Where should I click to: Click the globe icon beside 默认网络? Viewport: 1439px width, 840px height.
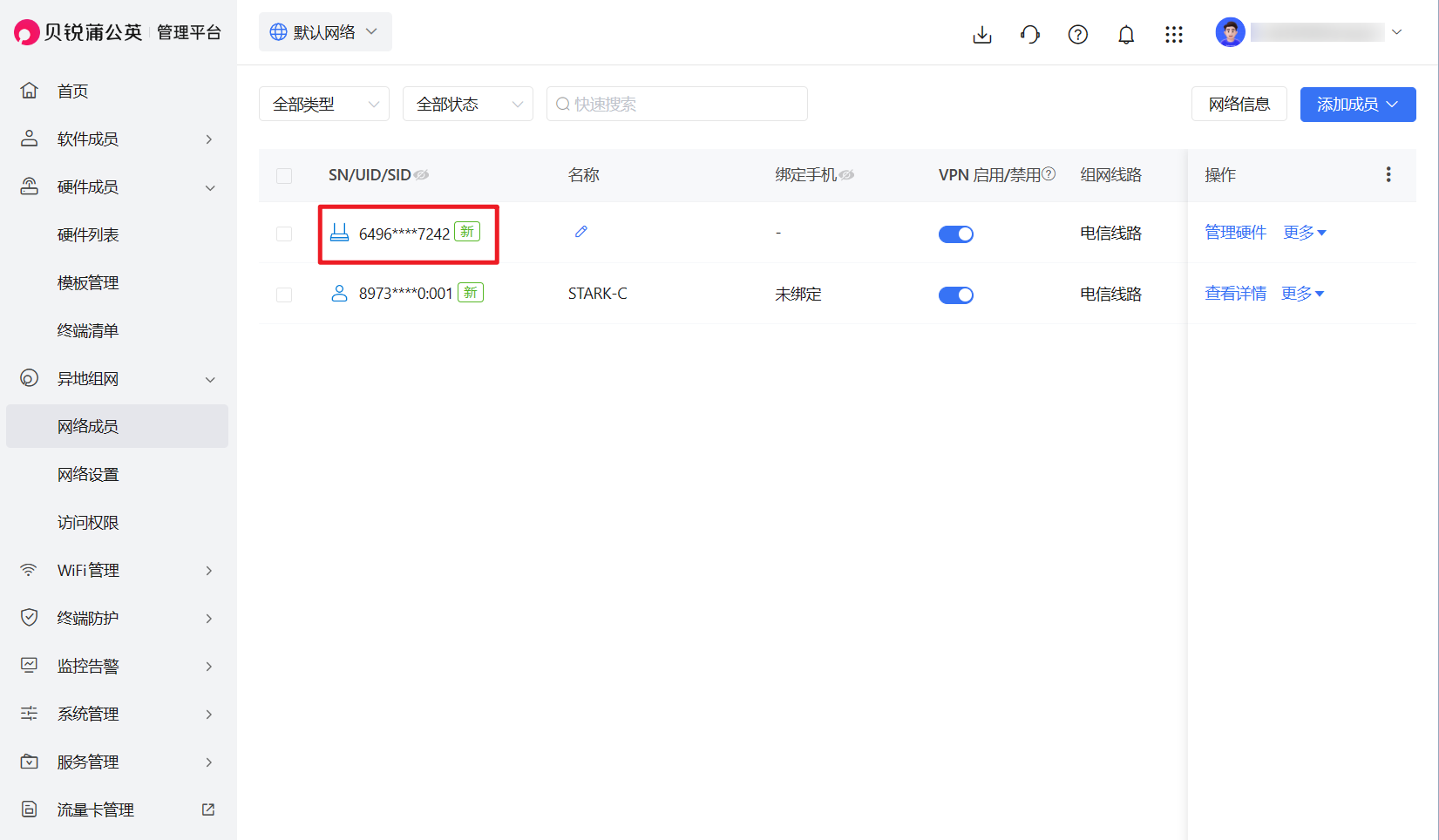click(278, 32)
